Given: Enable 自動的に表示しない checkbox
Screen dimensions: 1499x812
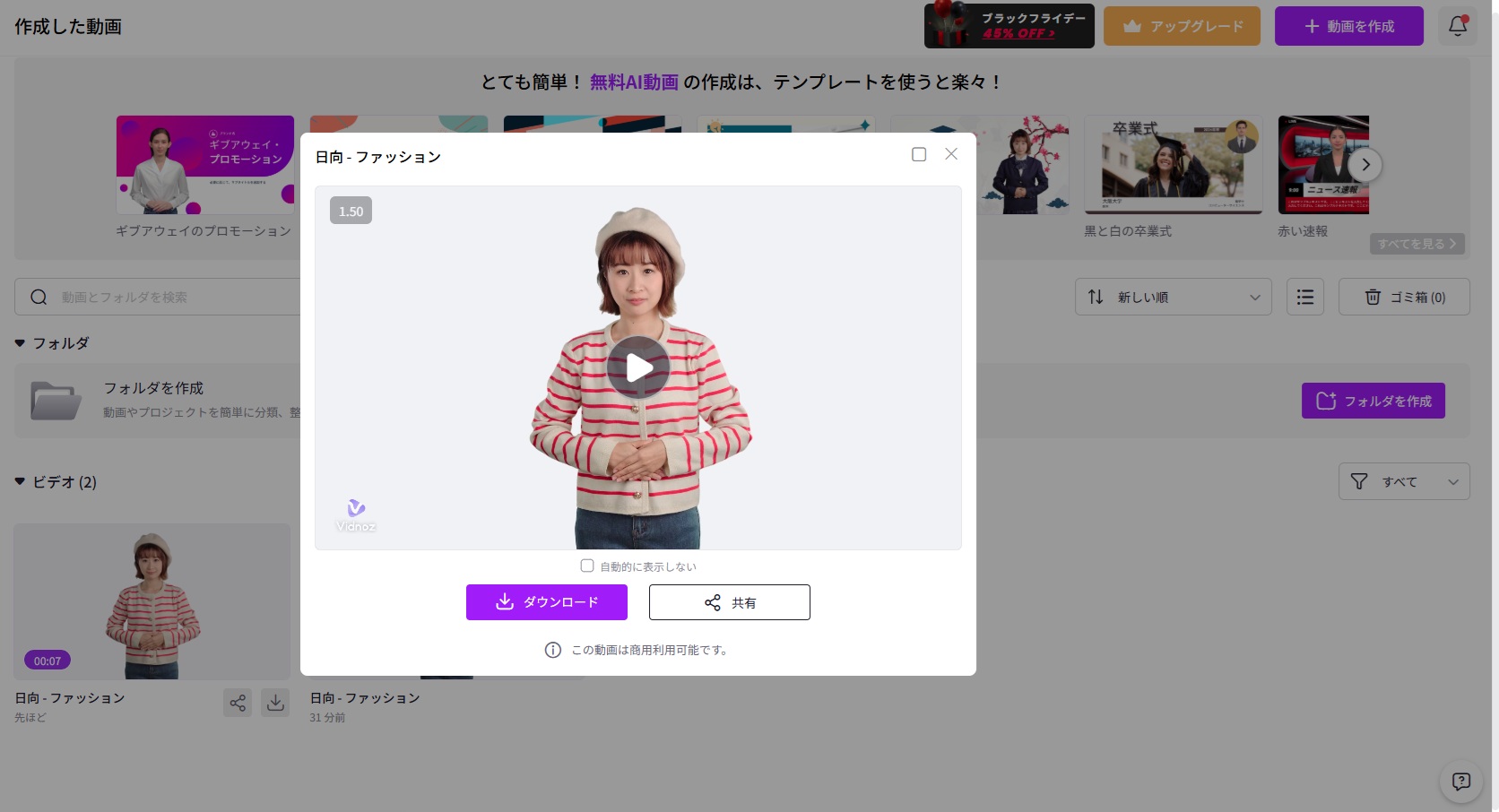Looking at the screenshot, I should tap(587, 566).
